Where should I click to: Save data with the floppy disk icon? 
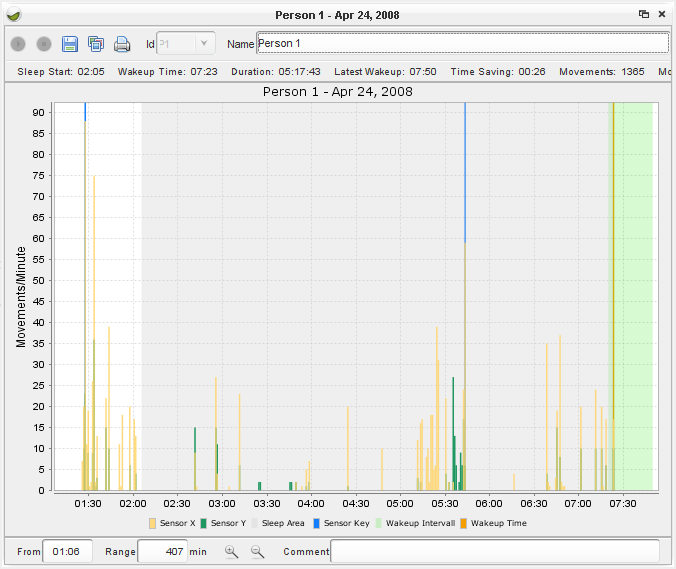(70, 44)
